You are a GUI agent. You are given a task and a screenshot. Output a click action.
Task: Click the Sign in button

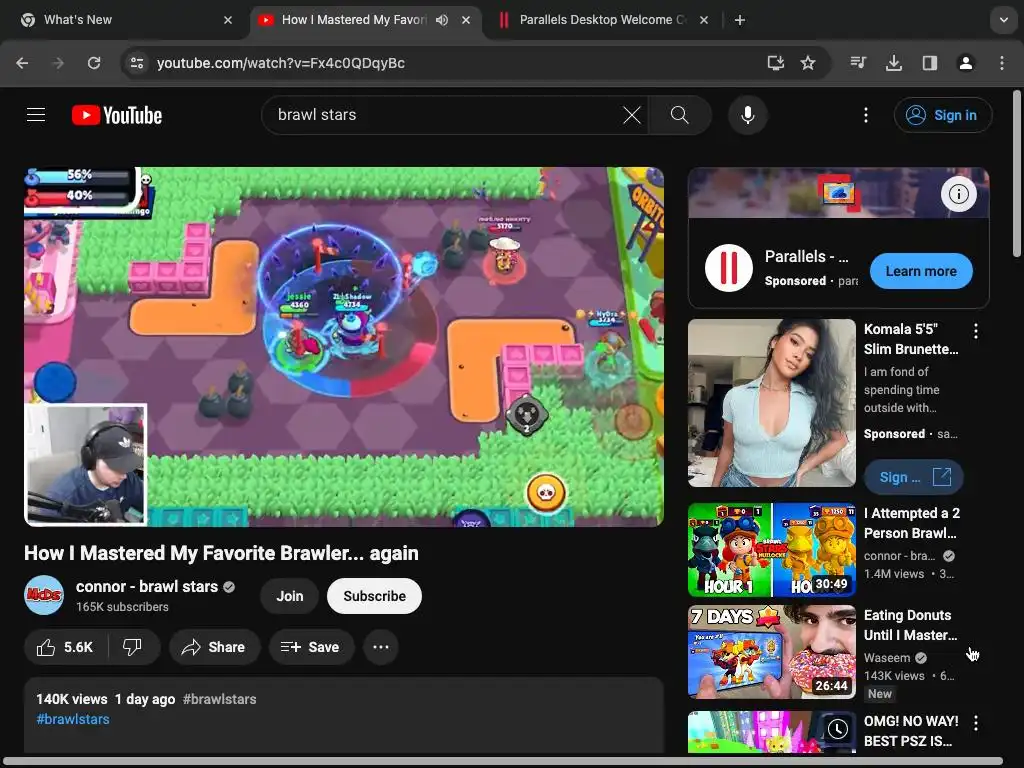click(x=943, y=115)
